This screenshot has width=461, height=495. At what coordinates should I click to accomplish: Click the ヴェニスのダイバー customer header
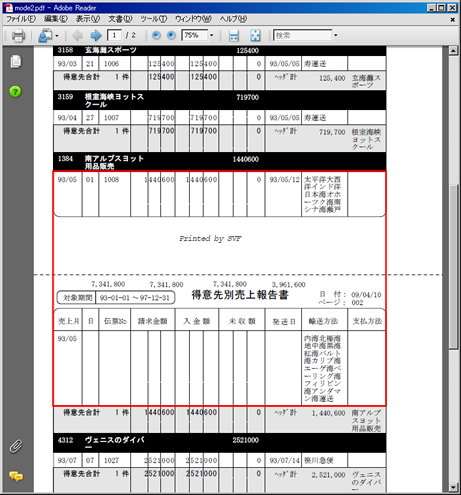pos(114,443)
